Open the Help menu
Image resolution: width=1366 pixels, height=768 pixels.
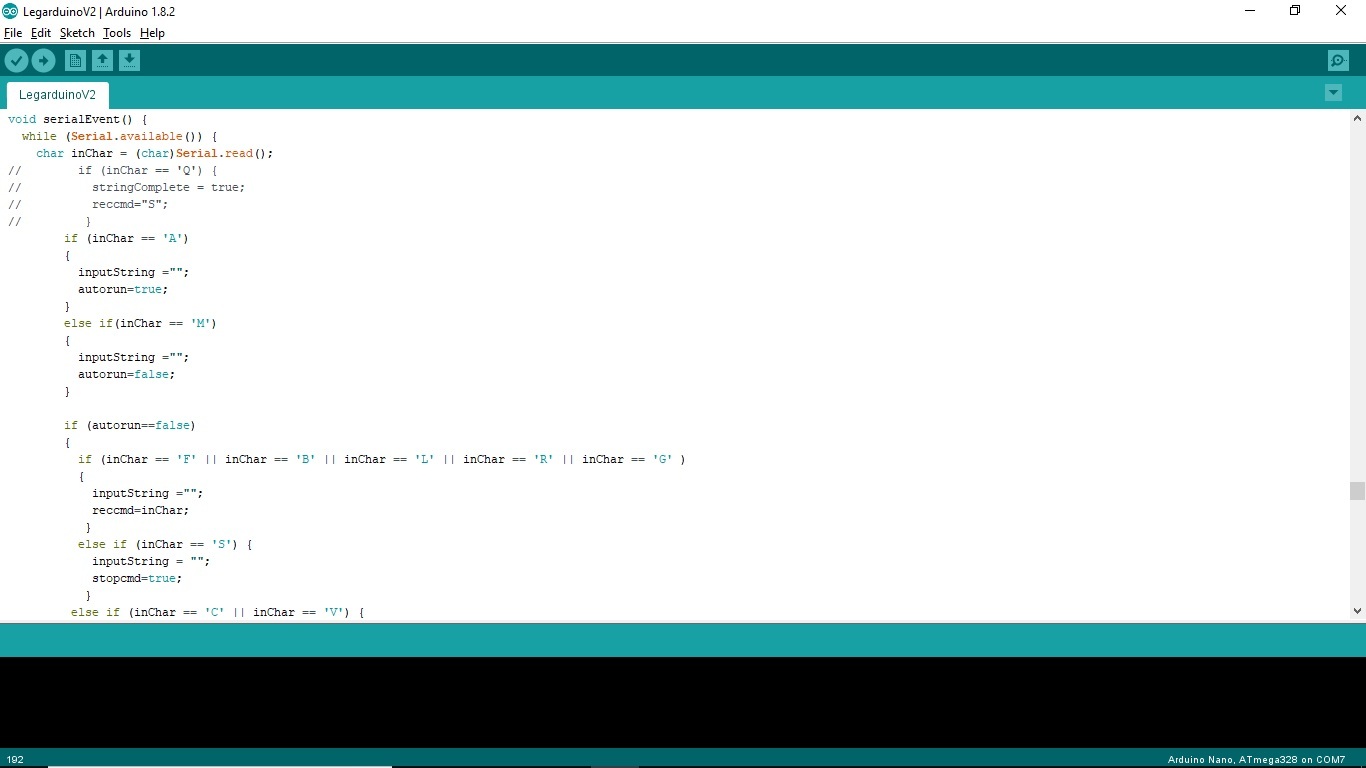pyautogui.click(x=152, y=33)
